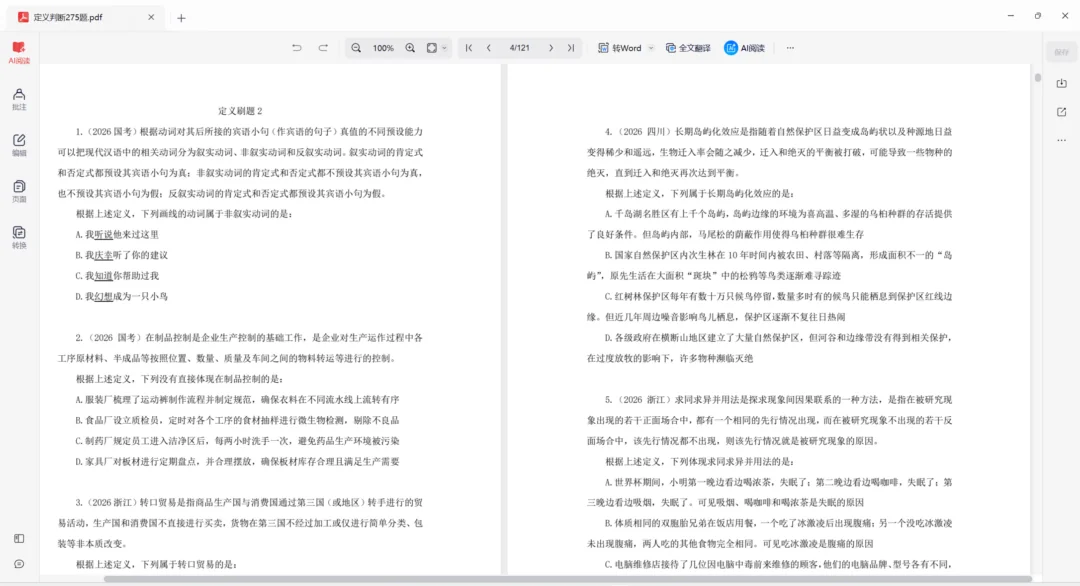Click the fit page view icon
The height and width of the screenshot is (586, 1080).
coord(432,48)
